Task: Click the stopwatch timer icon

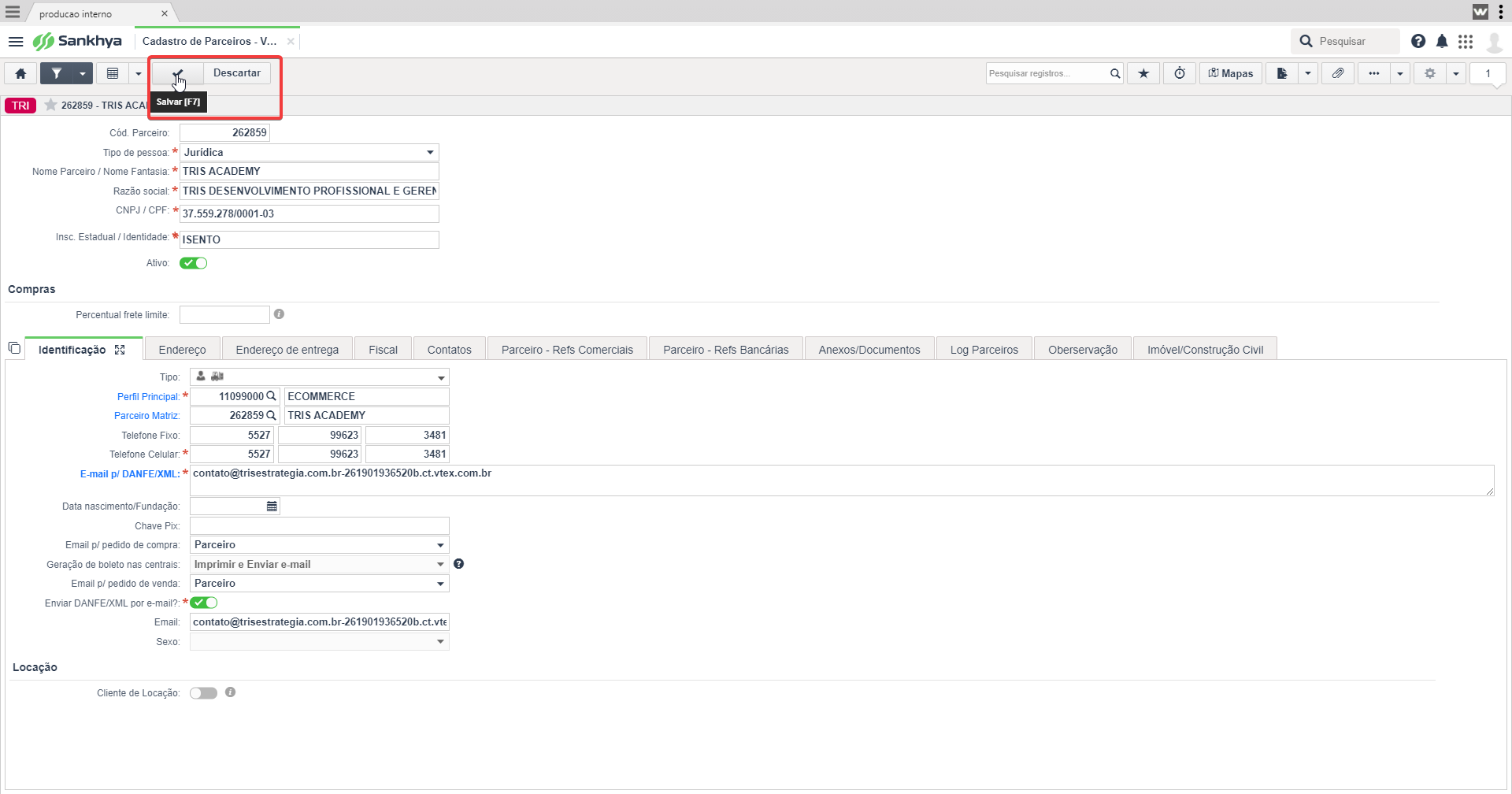Action: pos(1180,73)
